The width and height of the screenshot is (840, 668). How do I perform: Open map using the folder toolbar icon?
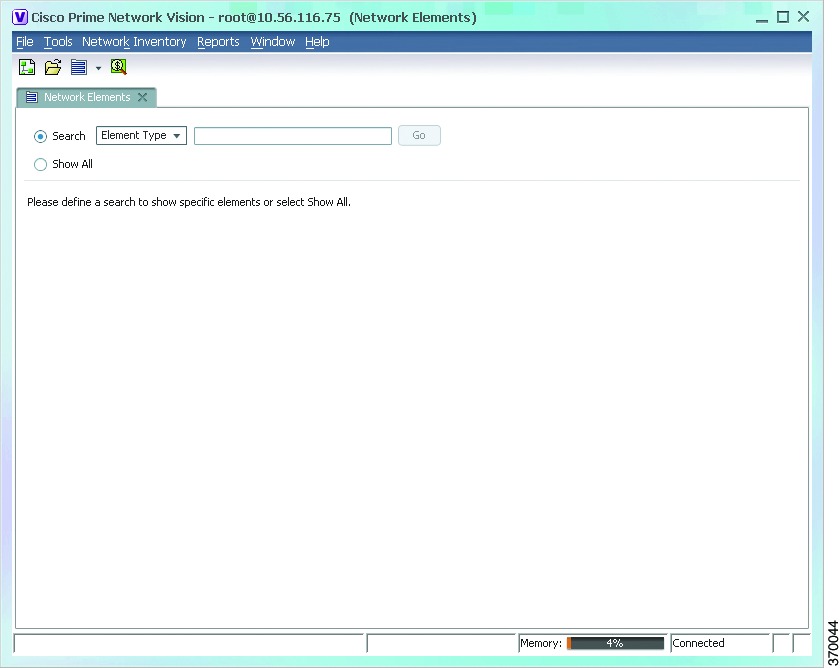(x=52, y=67)
